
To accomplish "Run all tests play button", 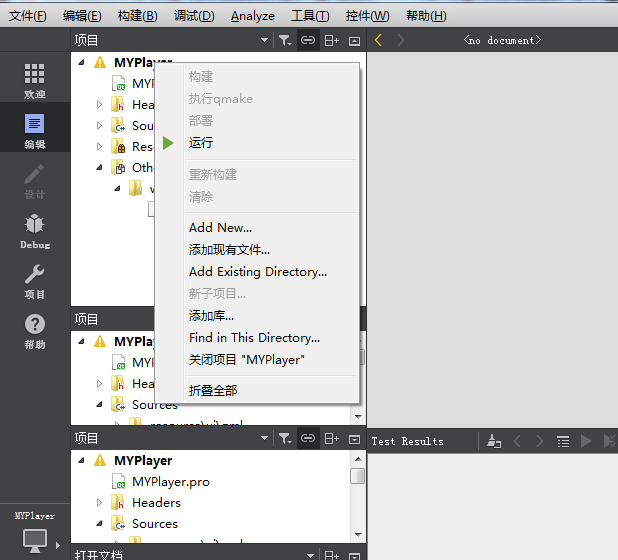I will coord(586,441).
